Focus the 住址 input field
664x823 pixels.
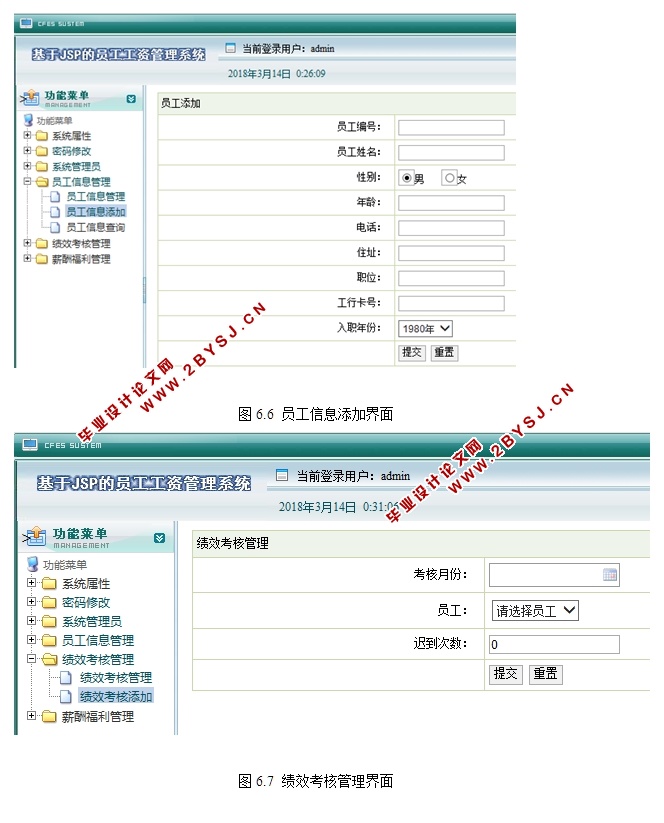point(451,253)
